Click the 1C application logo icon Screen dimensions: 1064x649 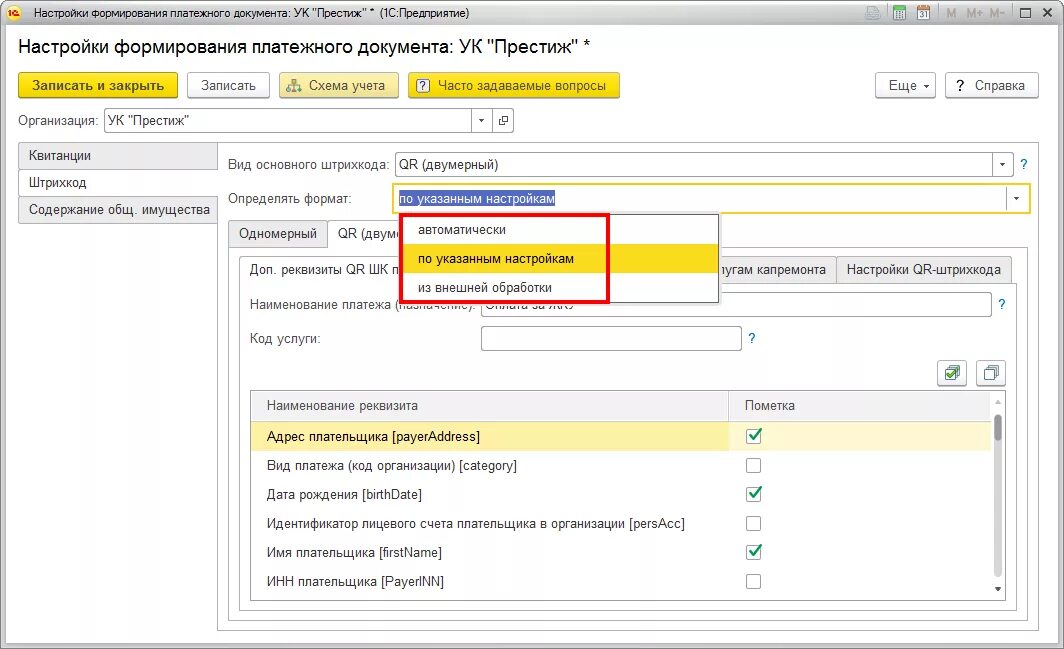pos(14,13)
